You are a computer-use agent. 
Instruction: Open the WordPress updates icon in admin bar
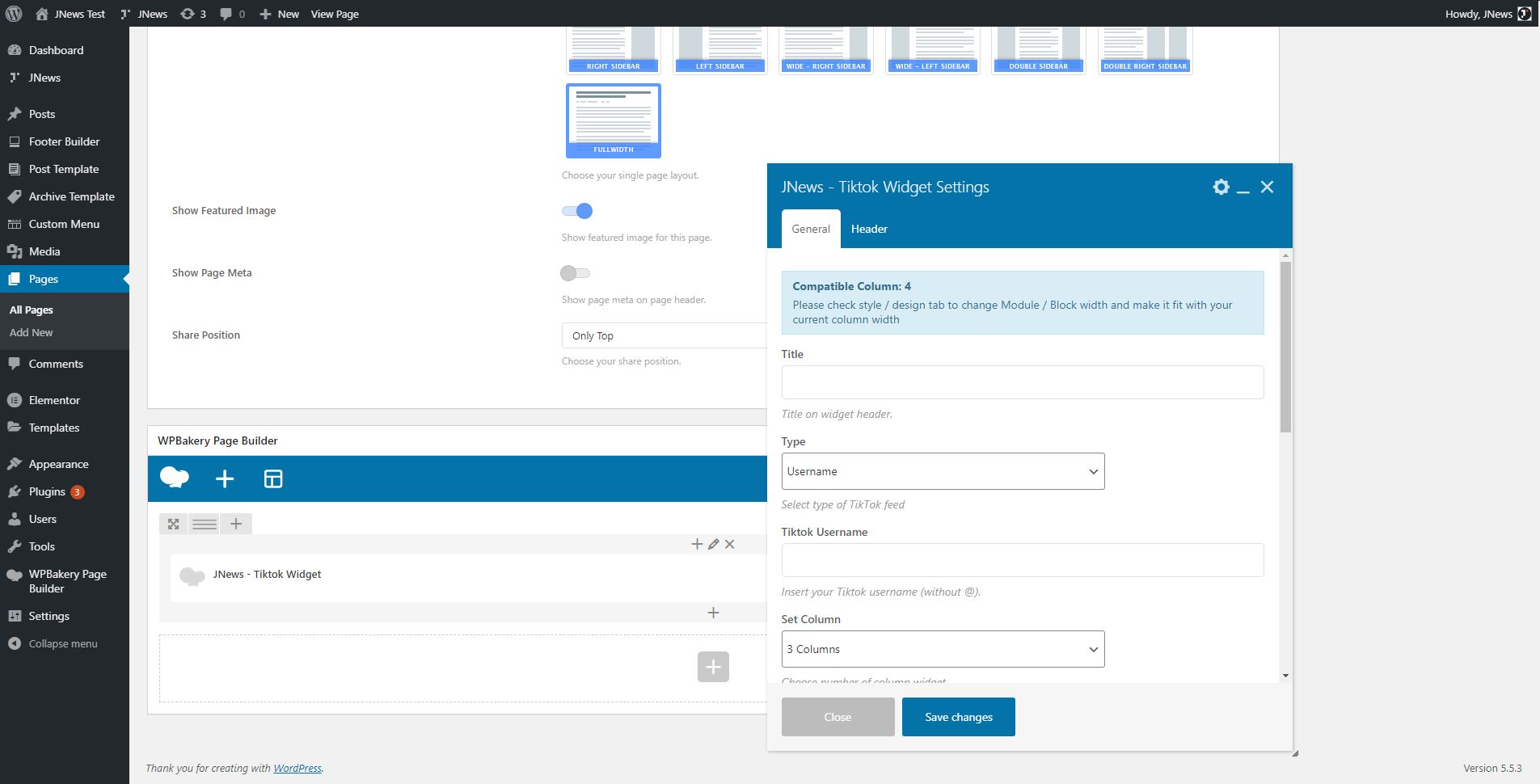(x=192, y=14)
